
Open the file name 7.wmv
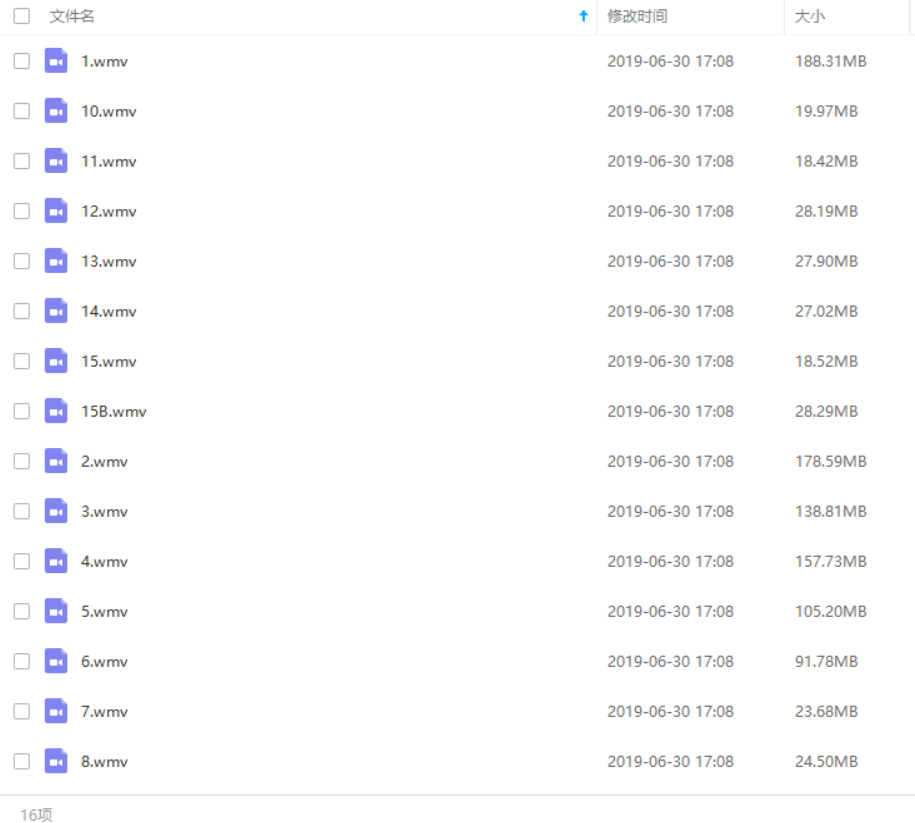104,712
